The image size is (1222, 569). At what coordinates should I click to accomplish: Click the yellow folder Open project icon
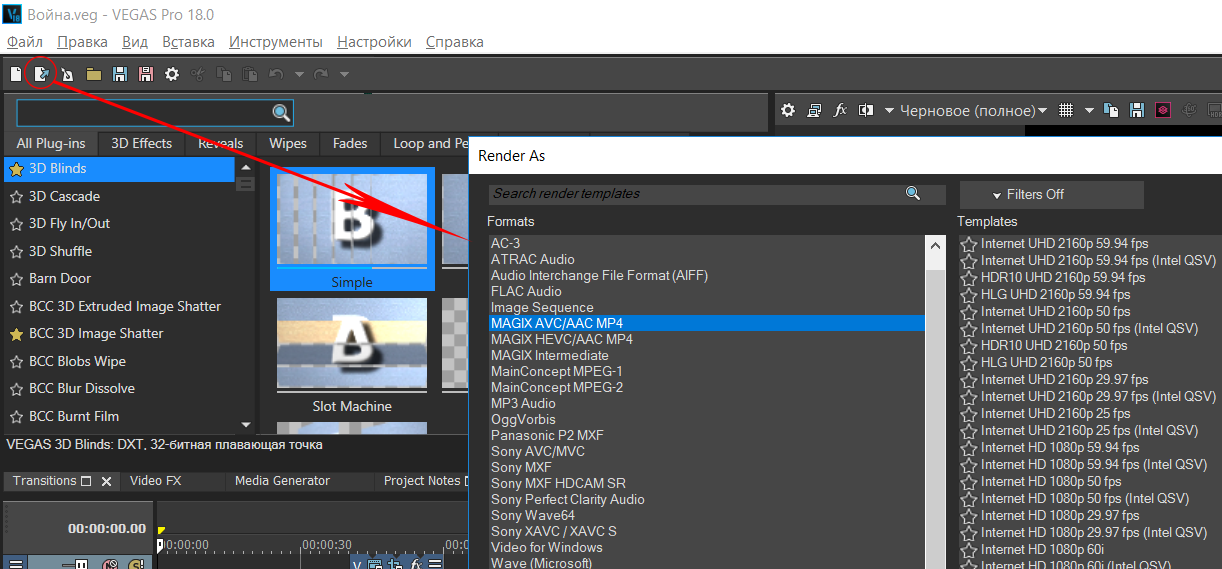coord(94,74)
